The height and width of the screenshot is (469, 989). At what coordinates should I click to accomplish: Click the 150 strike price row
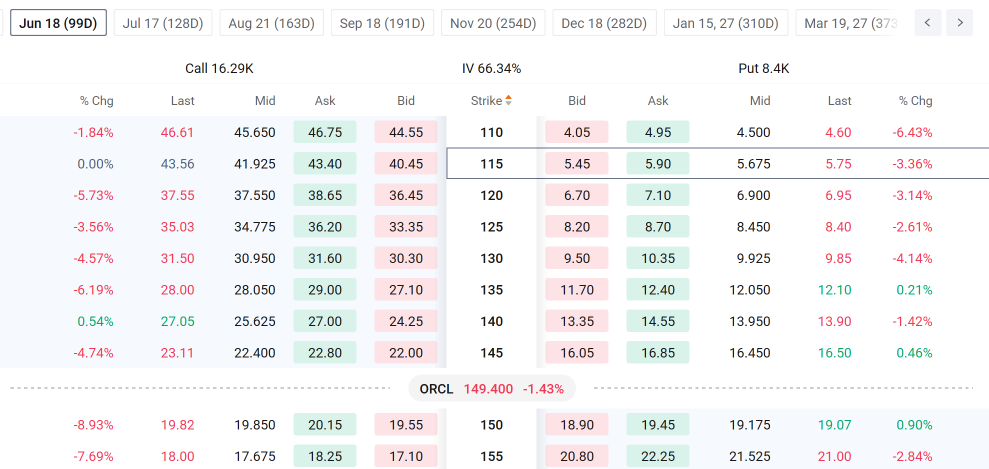(491, 425)
